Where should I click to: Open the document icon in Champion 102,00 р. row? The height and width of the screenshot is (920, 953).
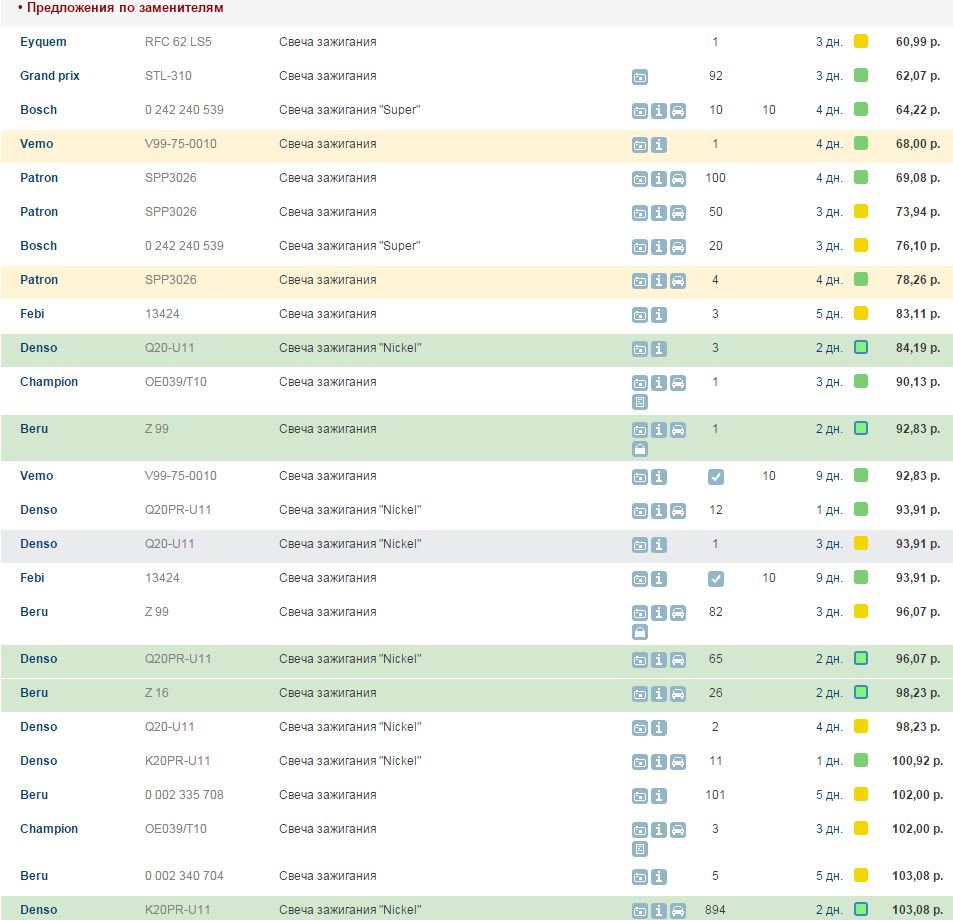click(639, 849)
